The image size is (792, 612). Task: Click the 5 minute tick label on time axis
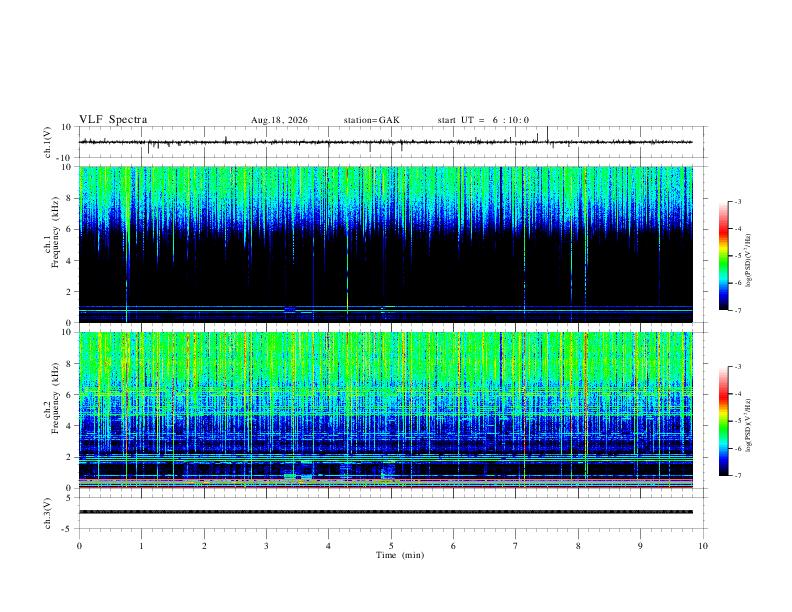pos(391,546)
